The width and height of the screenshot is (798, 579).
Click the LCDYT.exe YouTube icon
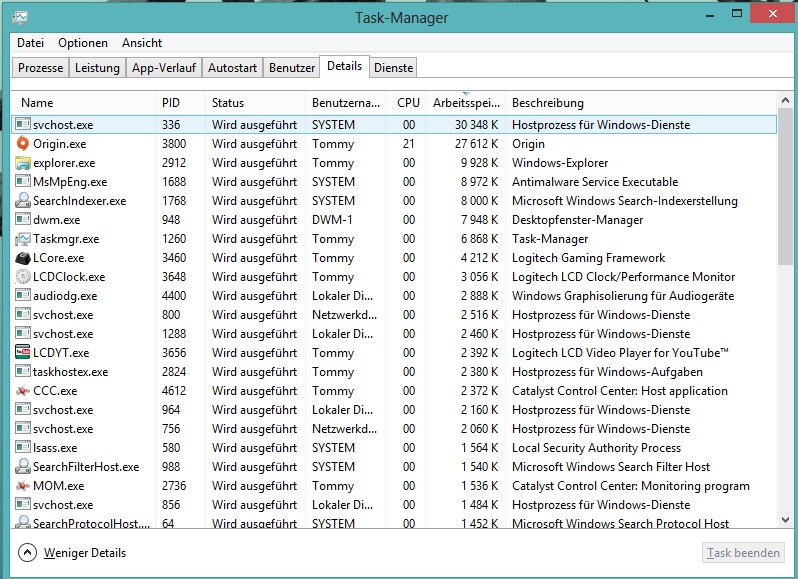23,353
